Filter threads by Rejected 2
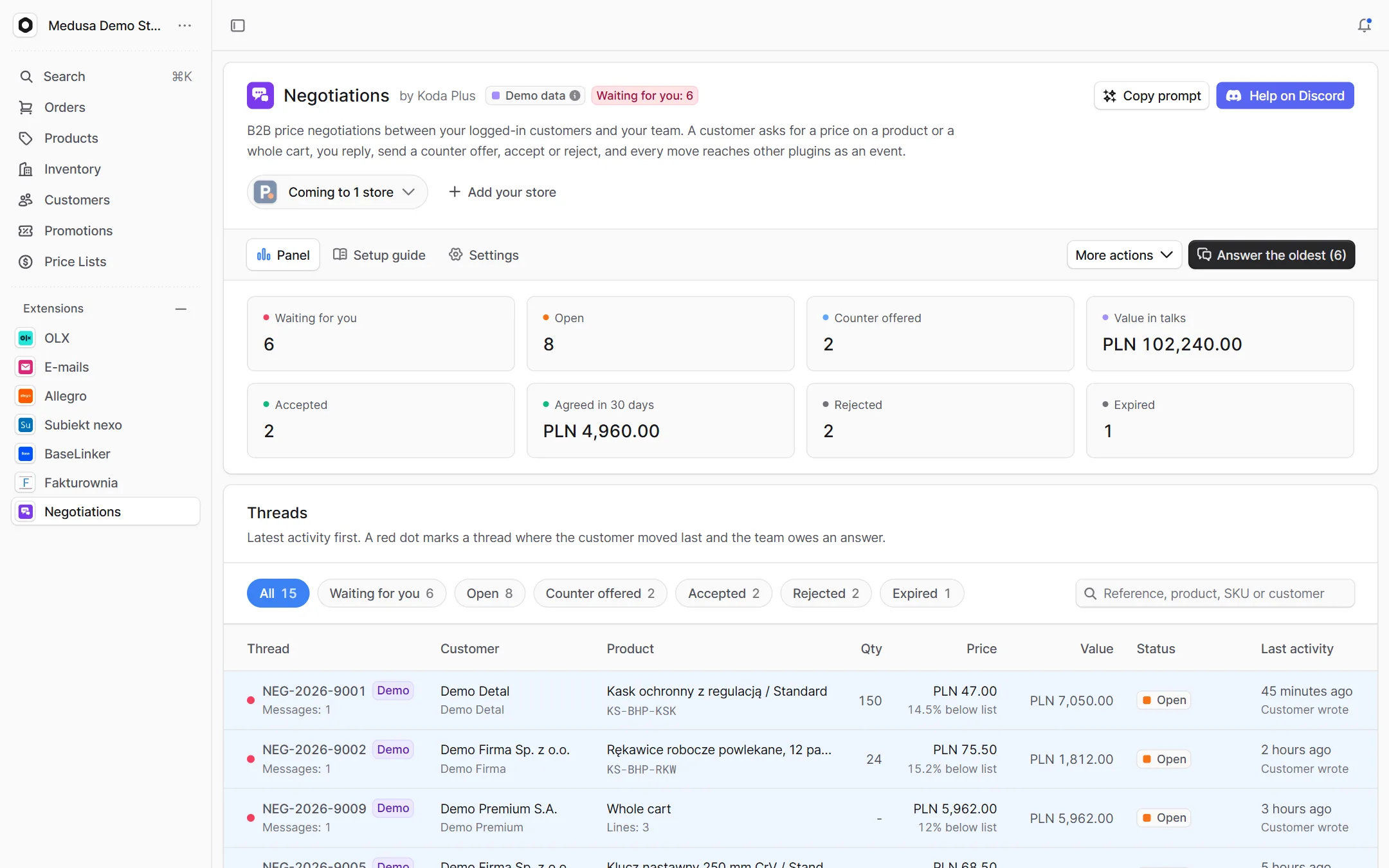 point(826,593)
